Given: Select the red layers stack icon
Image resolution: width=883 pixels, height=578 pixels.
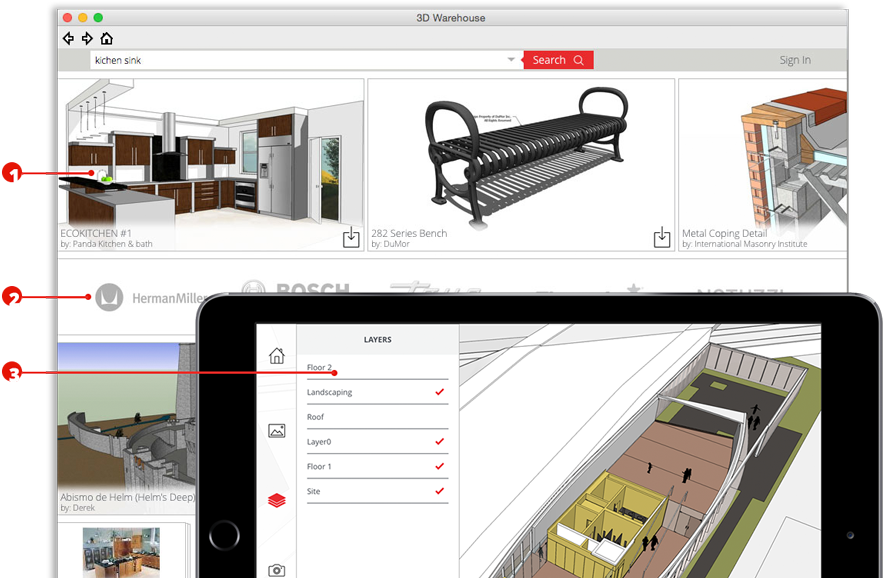Looking at the screenshot, I should point(277,500).
